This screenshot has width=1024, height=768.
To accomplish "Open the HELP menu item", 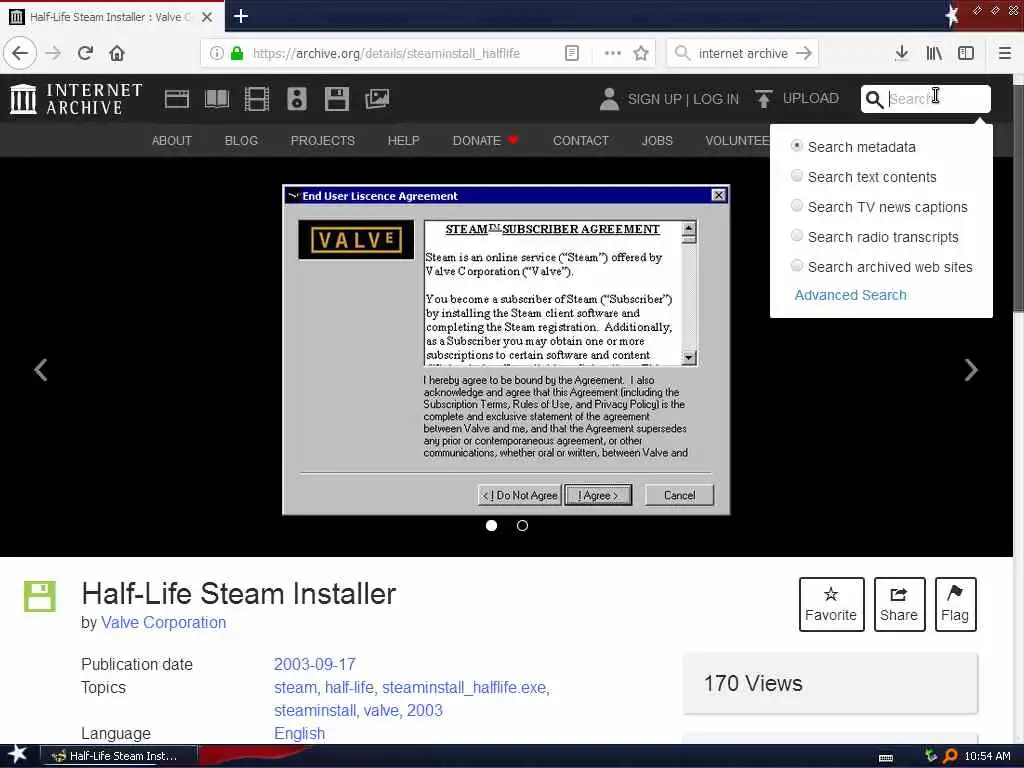I will [404, 140].
